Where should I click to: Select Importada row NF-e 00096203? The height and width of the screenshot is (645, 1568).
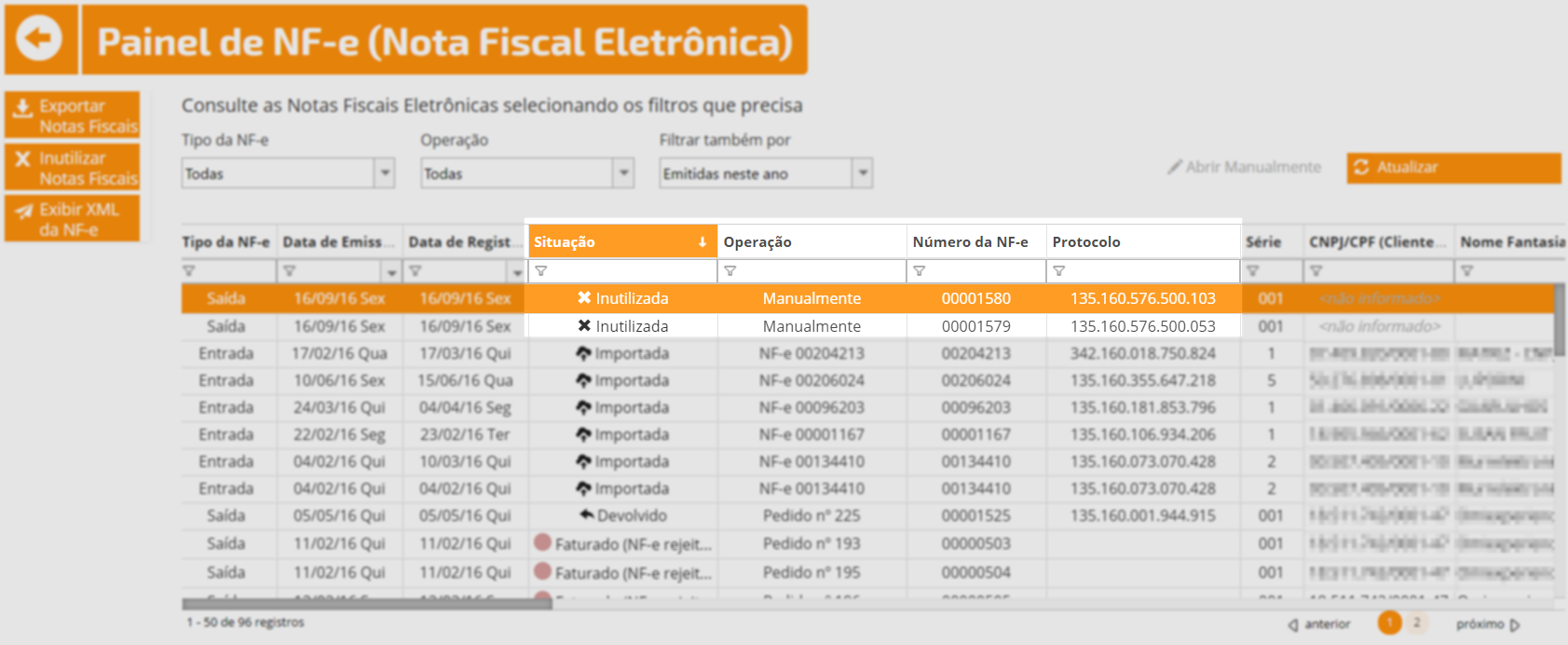[x=867, y=407]
